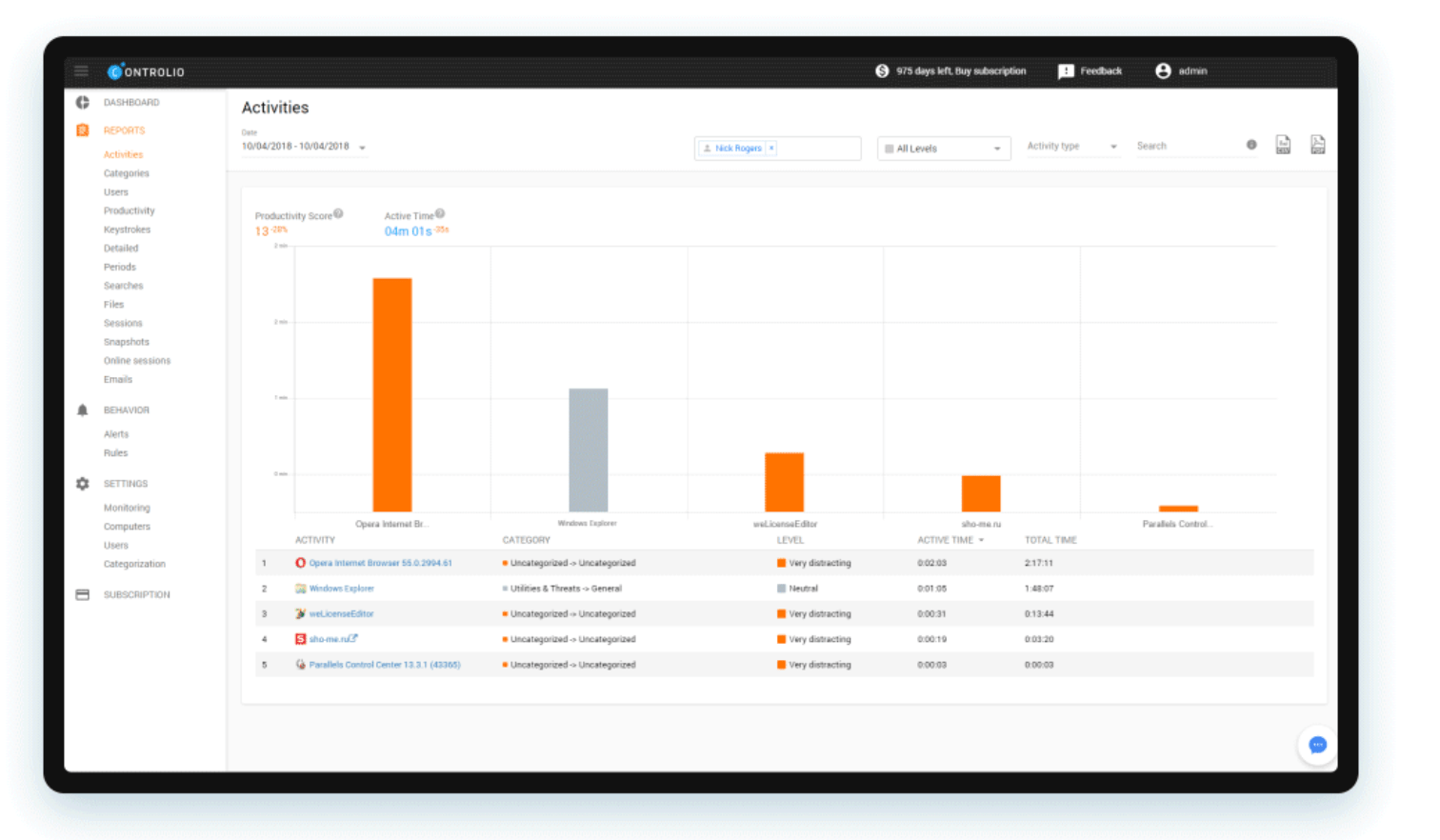The width and height of the screenshot is (1440, 840).
Task: Click the Behavior bell icon in sidebar
Action: (x=83, y=410)
